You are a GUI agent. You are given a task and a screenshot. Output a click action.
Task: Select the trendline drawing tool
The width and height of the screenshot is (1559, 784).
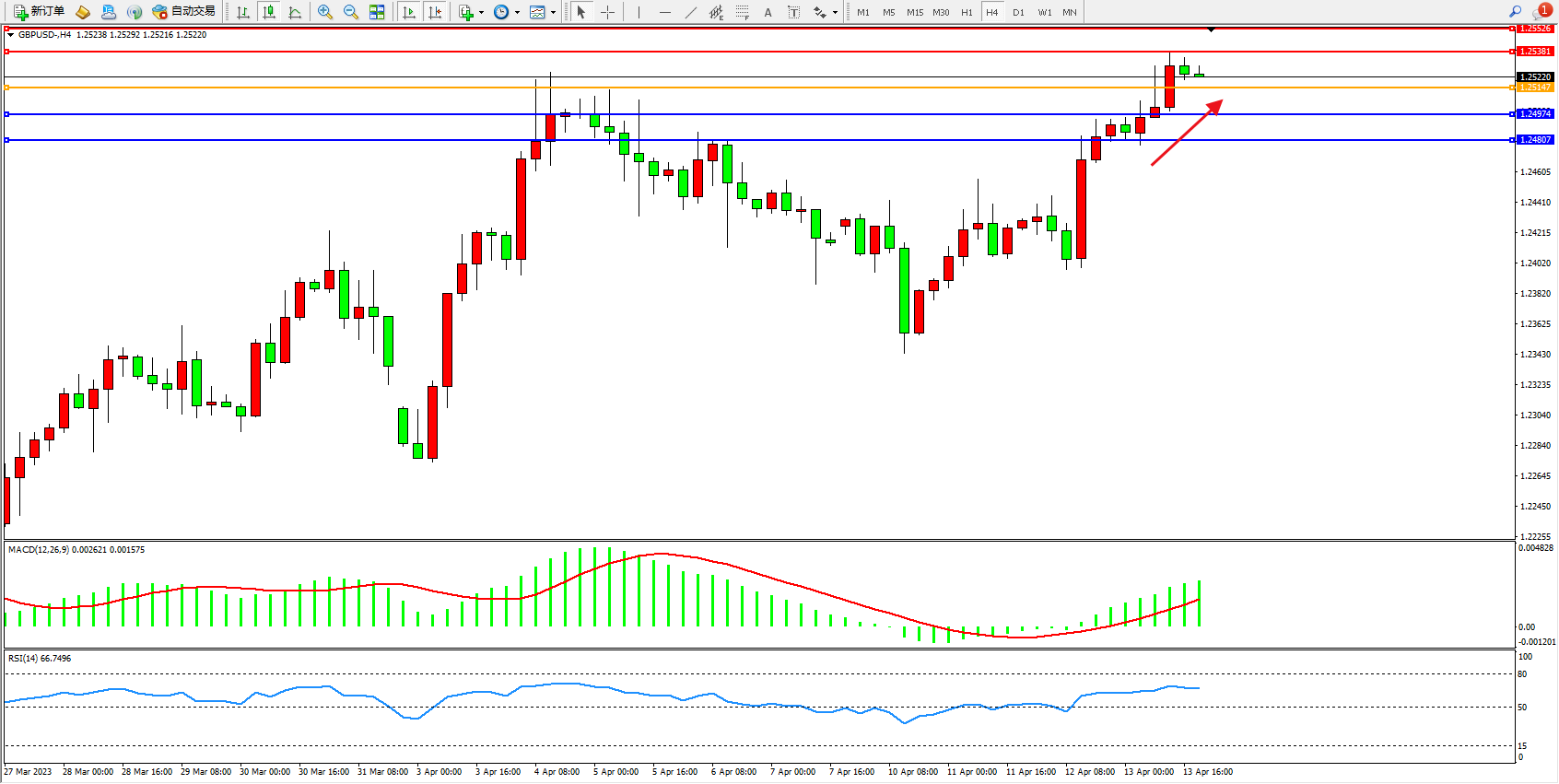coord(690,12)
